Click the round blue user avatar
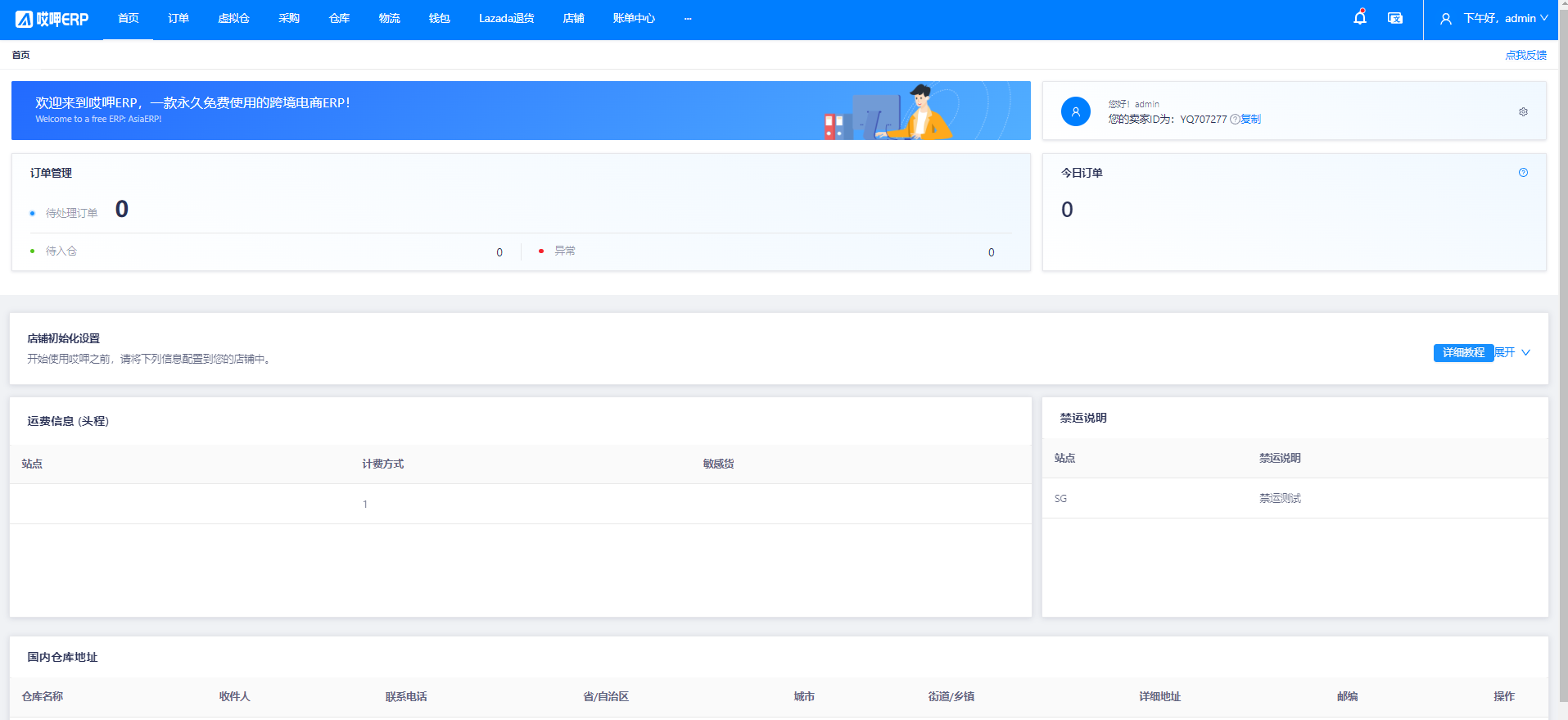This screenshot has width=1568, height=720. (x=1075, y=111)
